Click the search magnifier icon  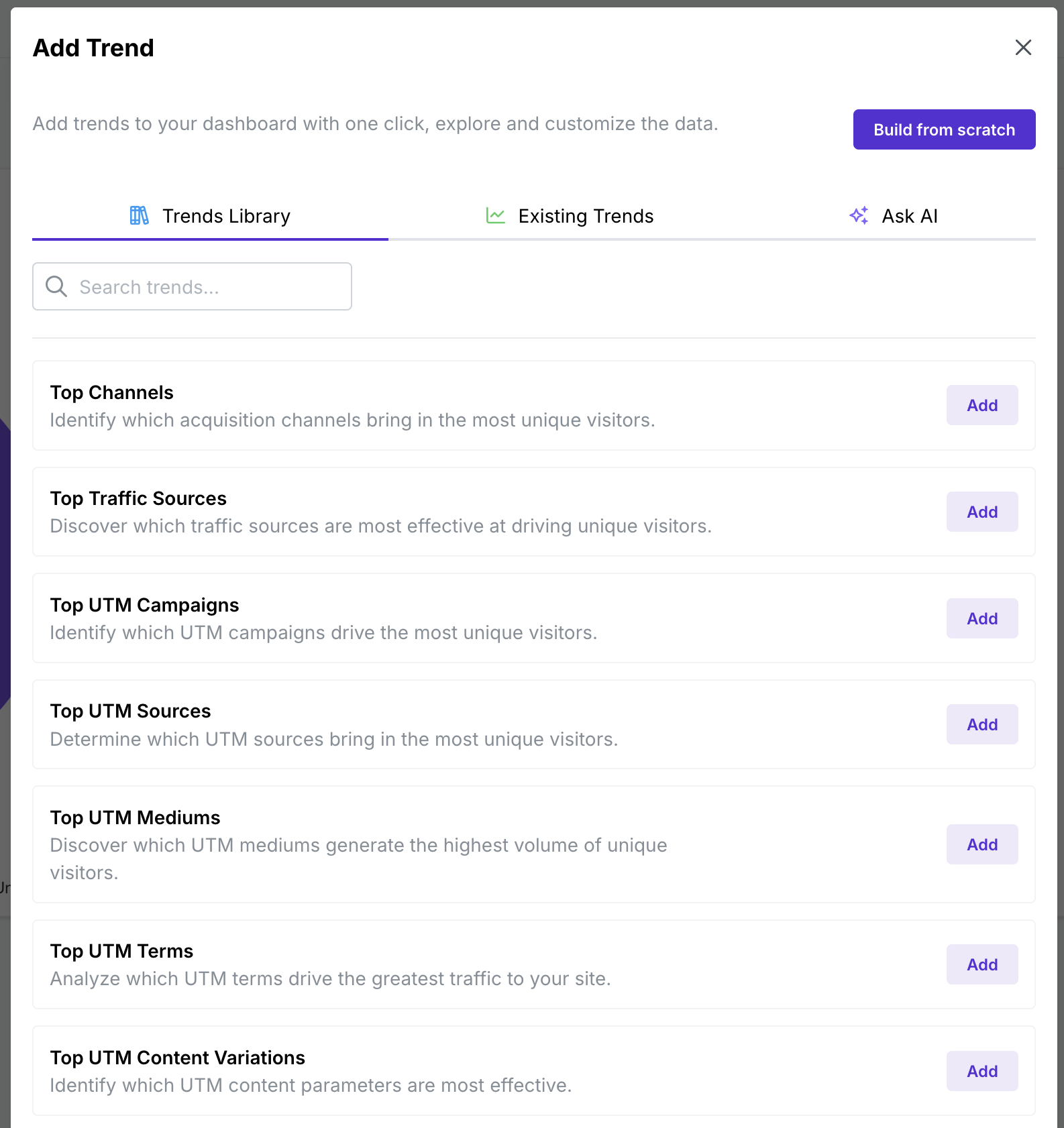coord(56,286)
